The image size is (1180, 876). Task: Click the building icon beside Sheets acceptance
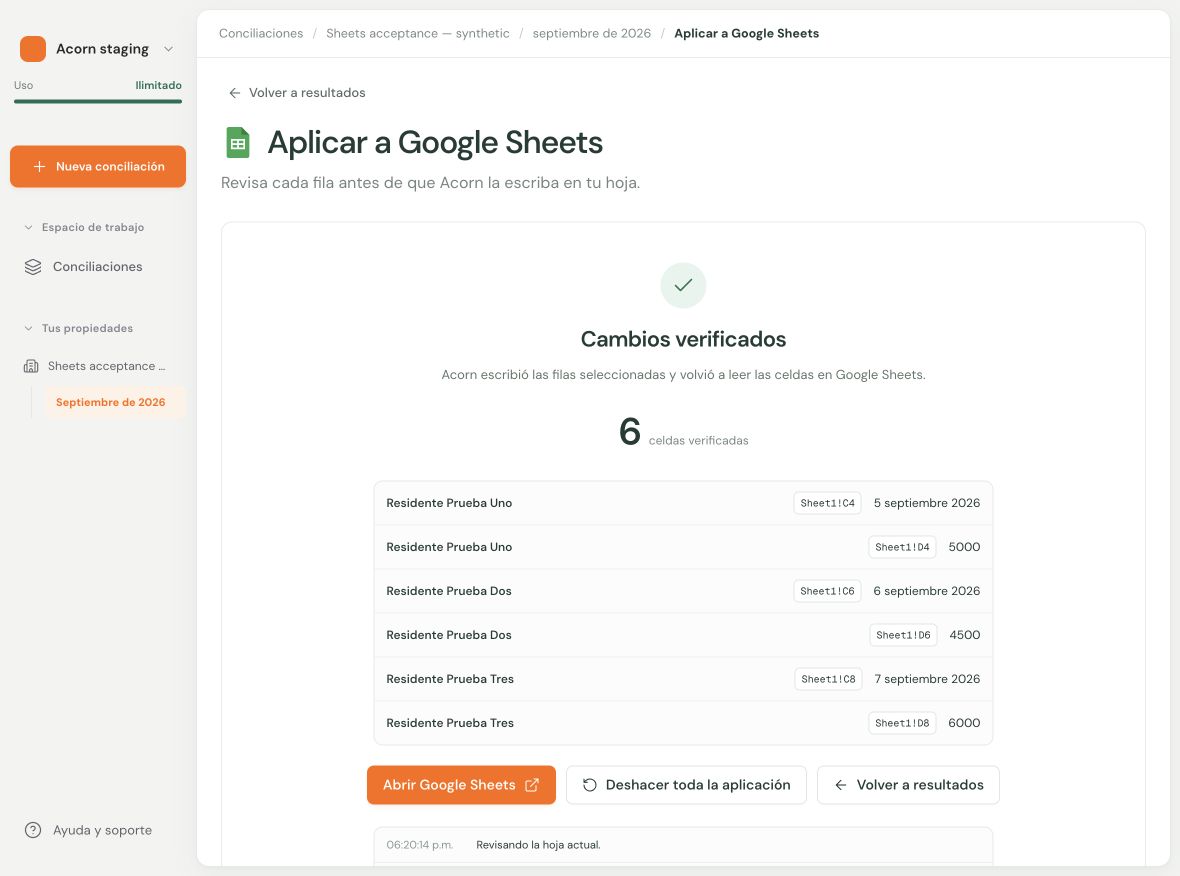point(31,367)
